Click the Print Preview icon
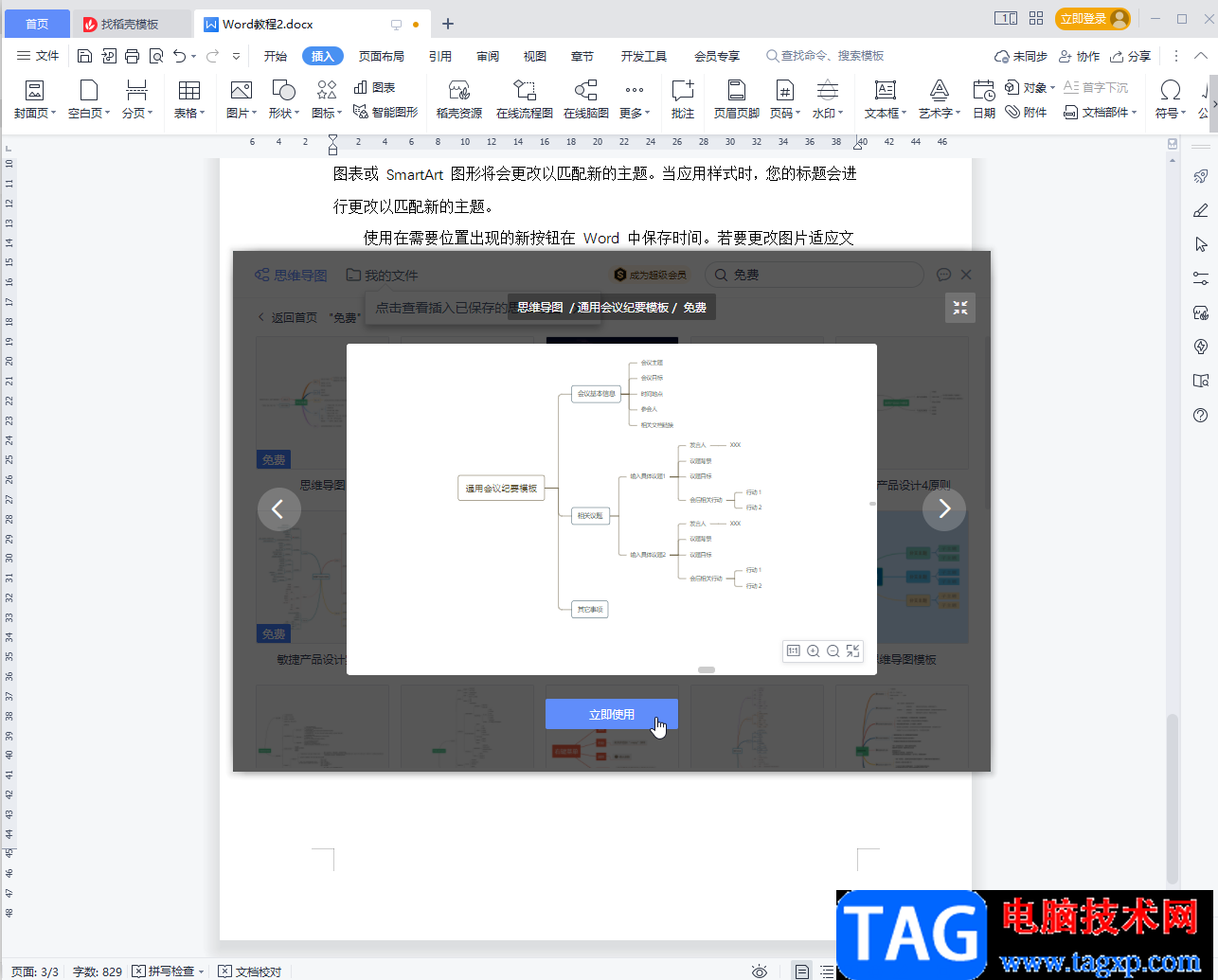1218x980 pixels. pyautogui.click(x=156, y=56)
